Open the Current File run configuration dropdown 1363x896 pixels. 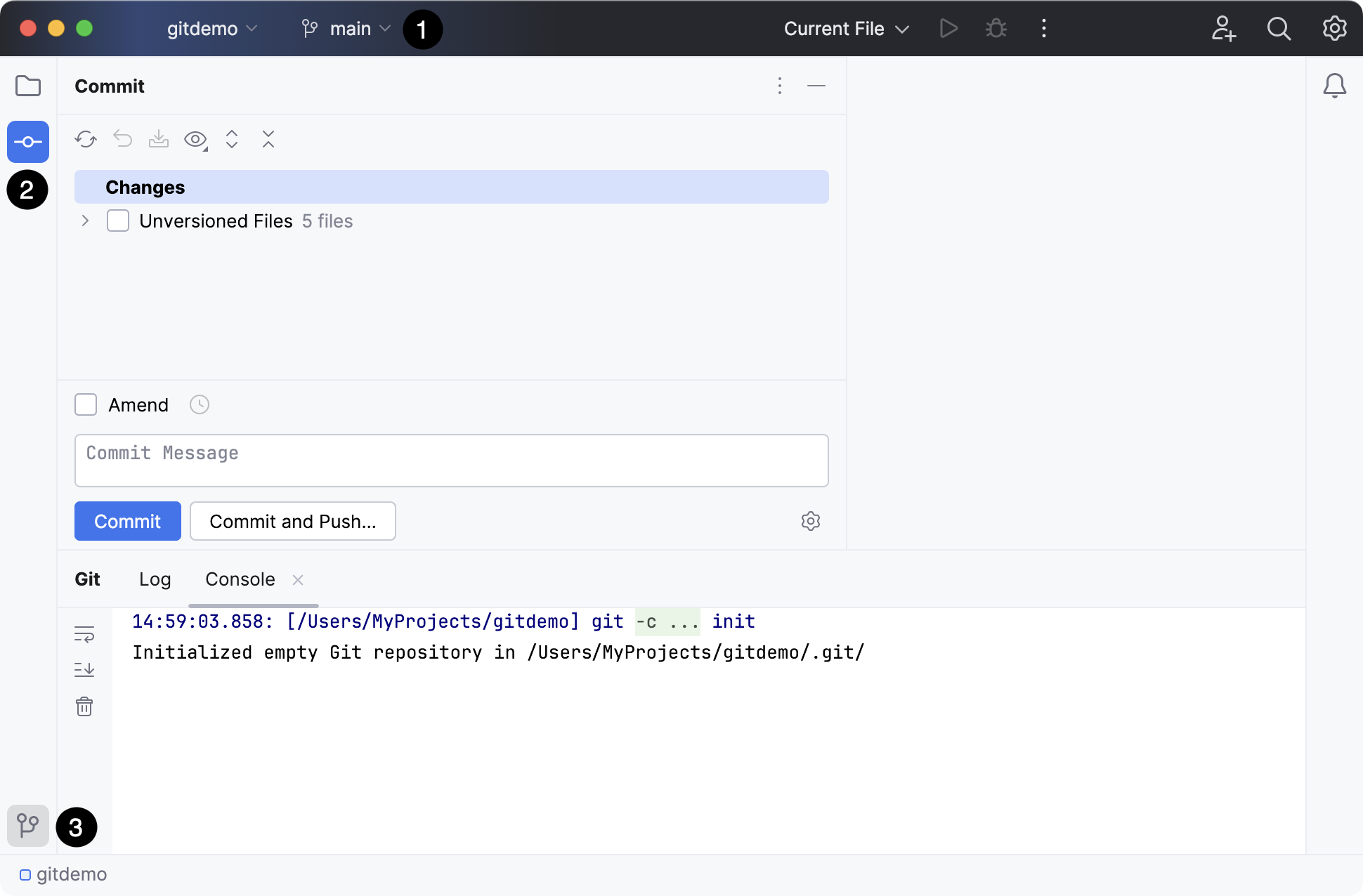(846, 29)
